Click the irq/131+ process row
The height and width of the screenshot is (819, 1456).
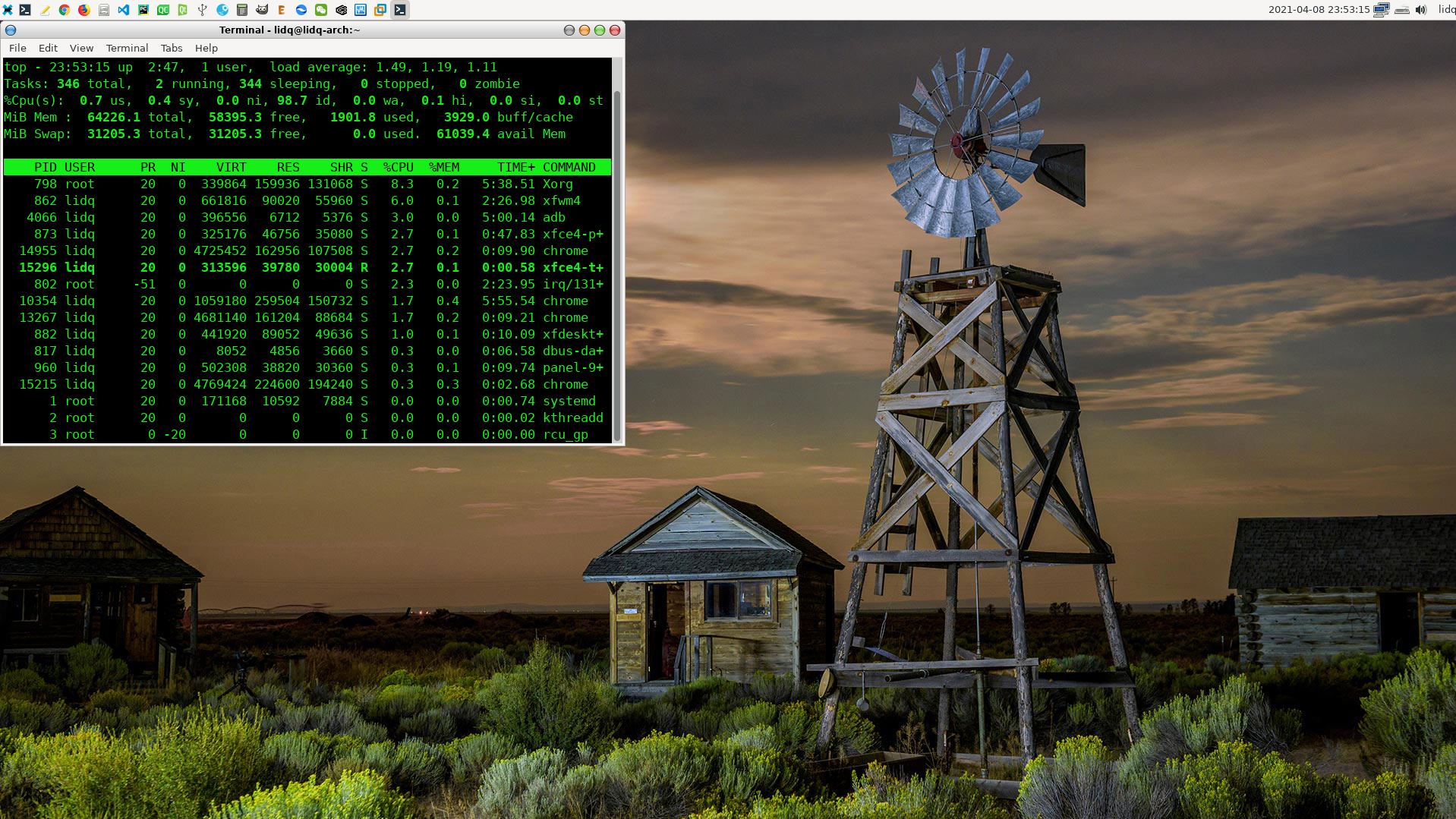pyautogui.click(x=307, y=284)
